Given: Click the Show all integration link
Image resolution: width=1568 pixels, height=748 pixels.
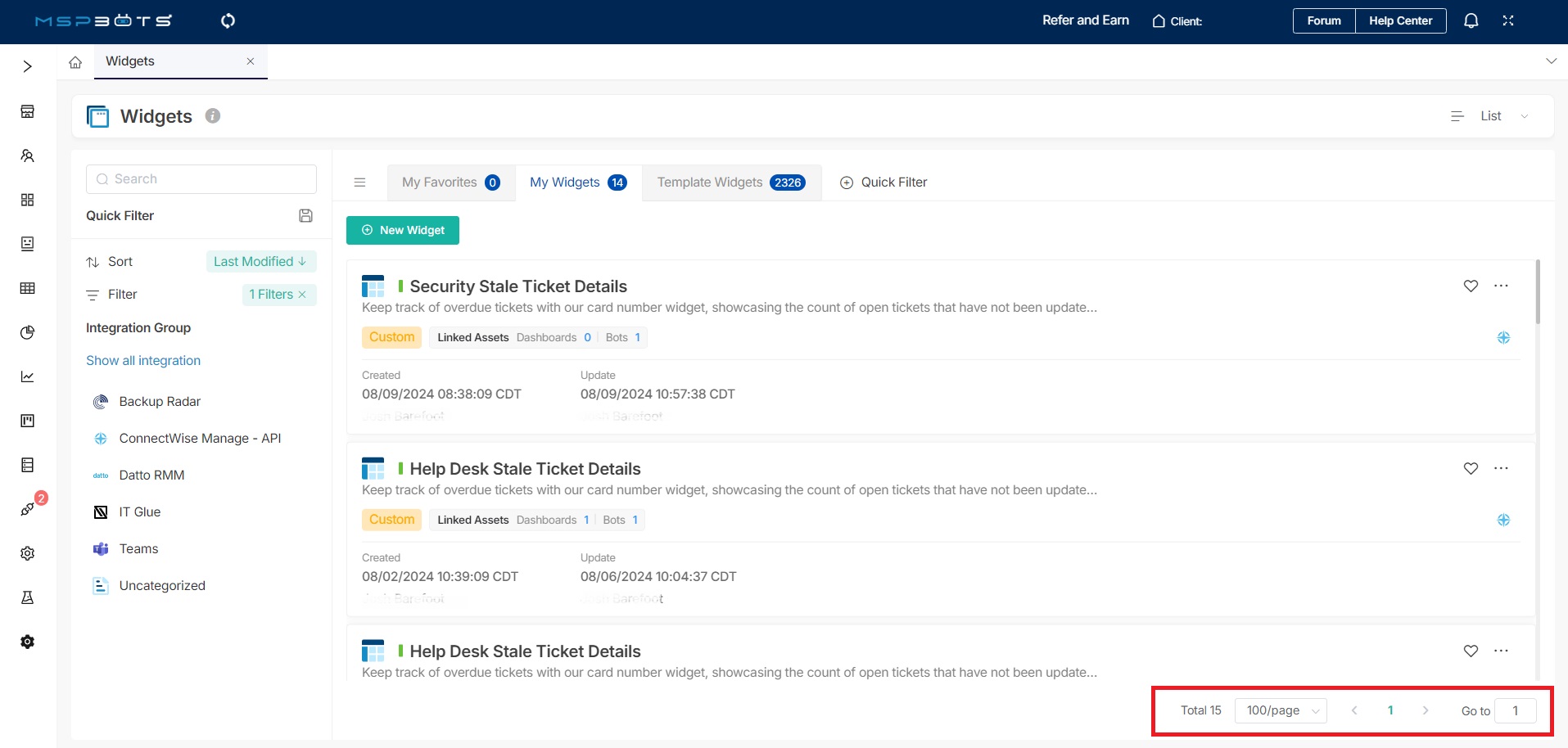Looking at the screenshot, I should click(143, 360).
